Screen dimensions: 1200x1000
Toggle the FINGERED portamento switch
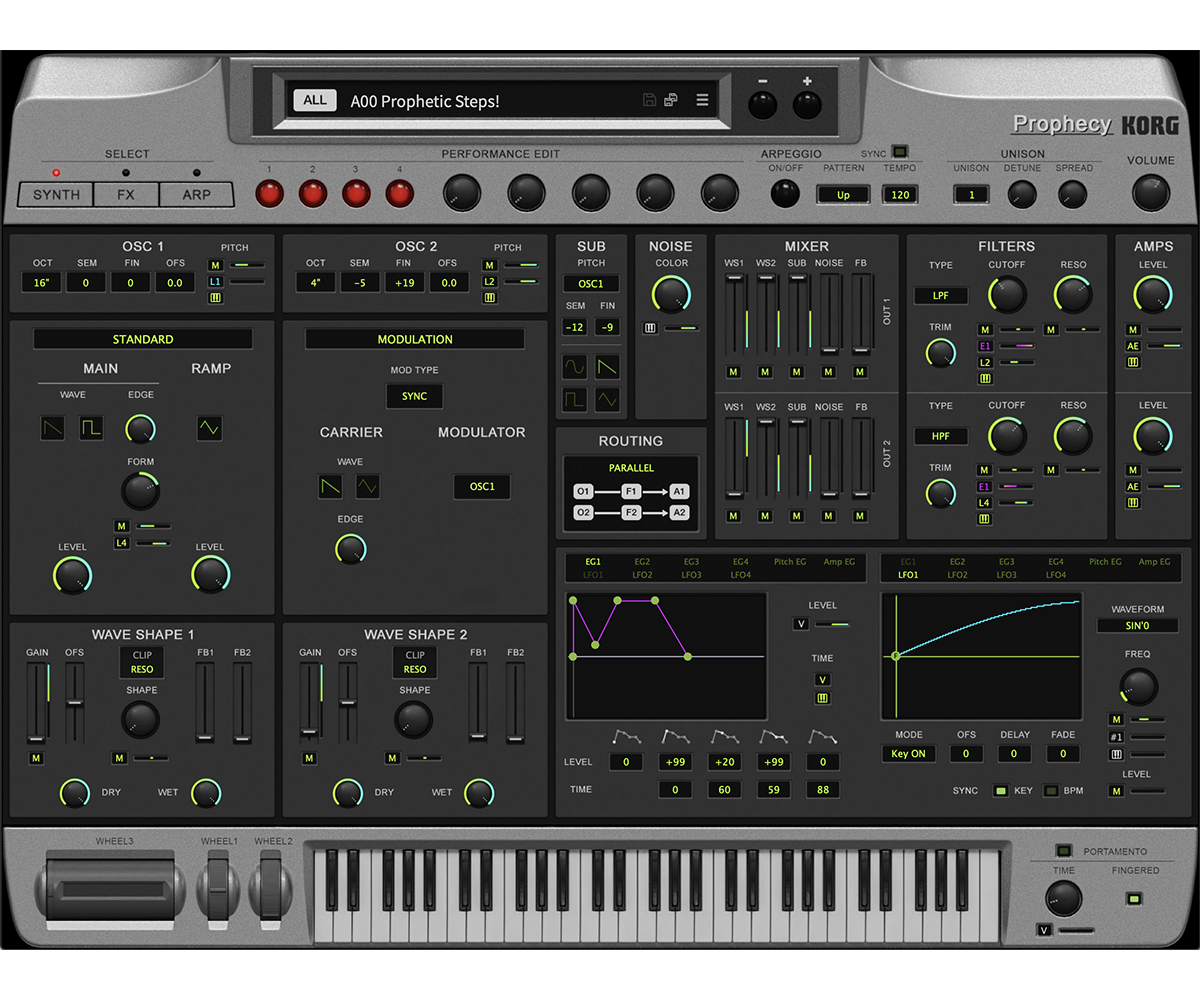pos(1133,898)
